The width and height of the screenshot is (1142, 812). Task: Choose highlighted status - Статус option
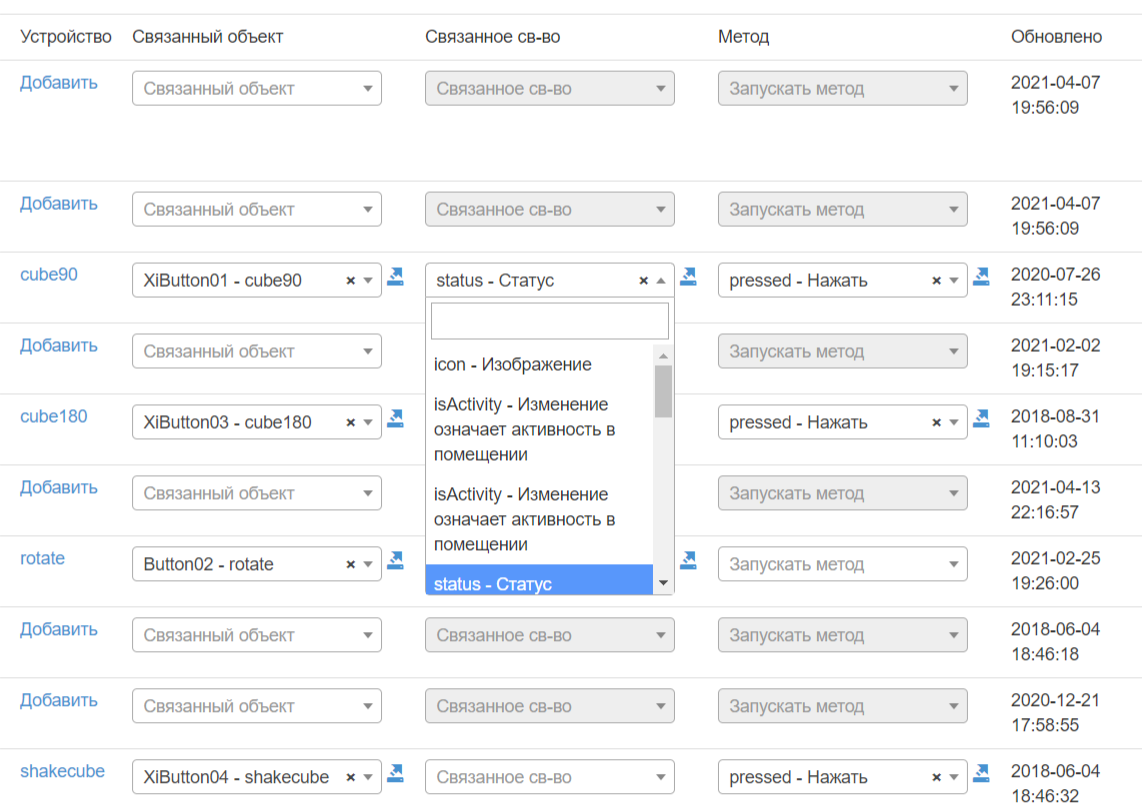[x=538, y=583]
